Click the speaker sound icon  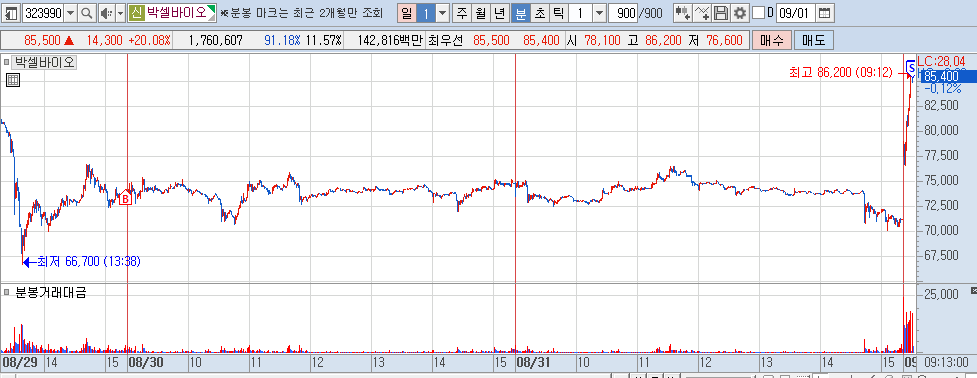tap(106, 12)
